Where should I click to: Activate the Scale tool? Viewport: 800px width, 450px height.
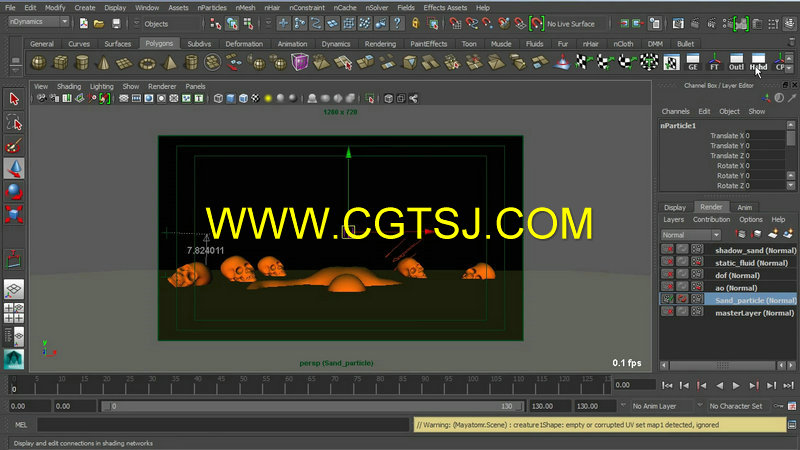[x=14, y=215]
